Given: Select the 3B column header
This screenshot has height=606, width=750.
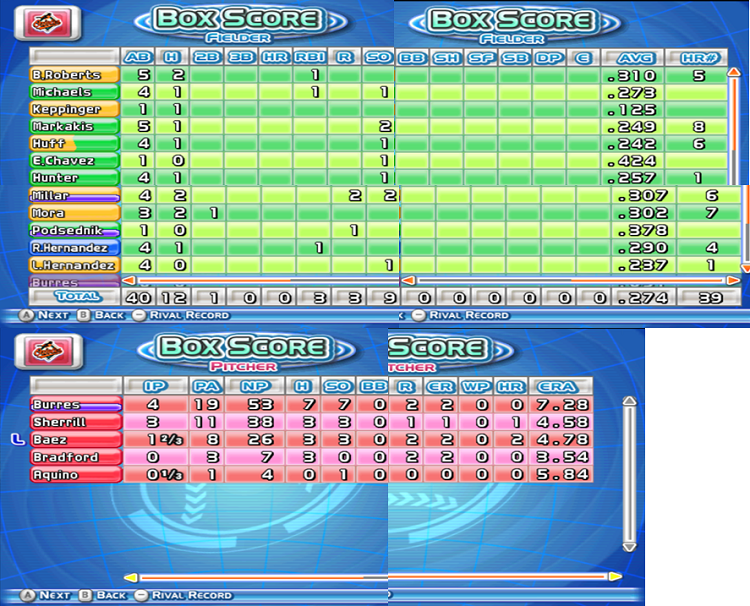Looking at the screenshot, I should click(241, 57).
